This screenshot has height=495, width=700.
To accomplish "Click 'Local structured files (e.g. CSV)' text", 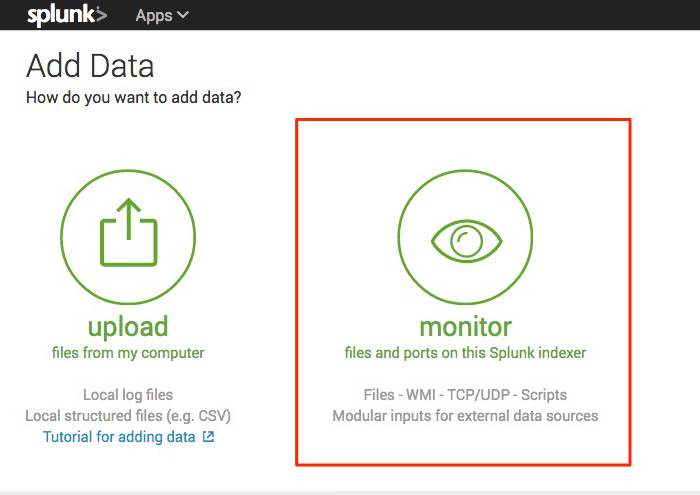I will 128,416.
